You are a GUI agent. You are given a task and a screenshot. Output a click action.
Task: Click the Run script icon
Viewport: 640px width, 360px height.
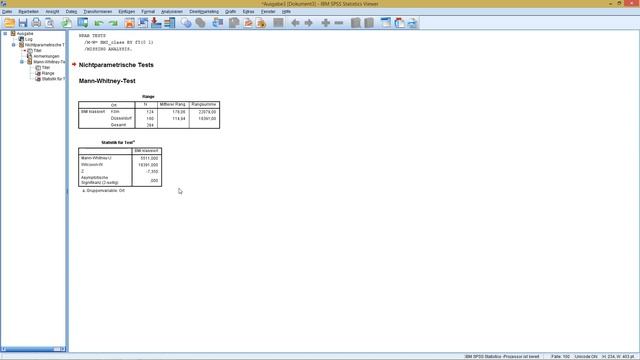(261, 23)
